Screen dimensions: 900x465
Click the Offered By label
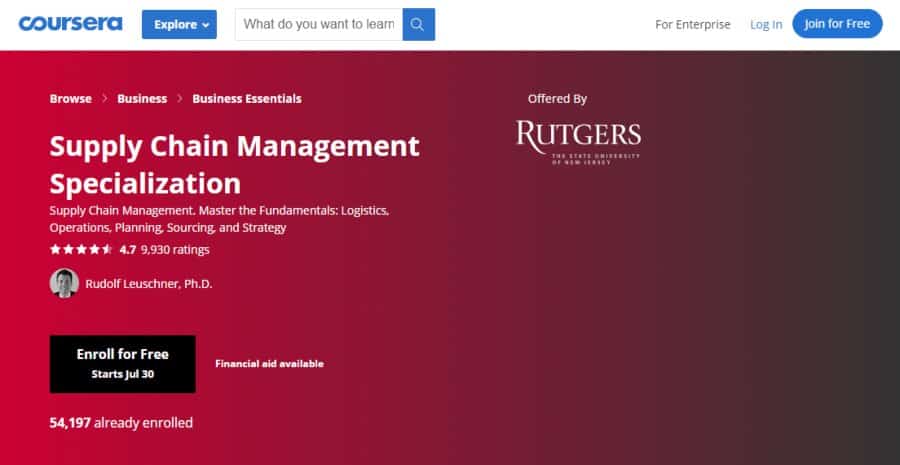(x=557, y=99)
